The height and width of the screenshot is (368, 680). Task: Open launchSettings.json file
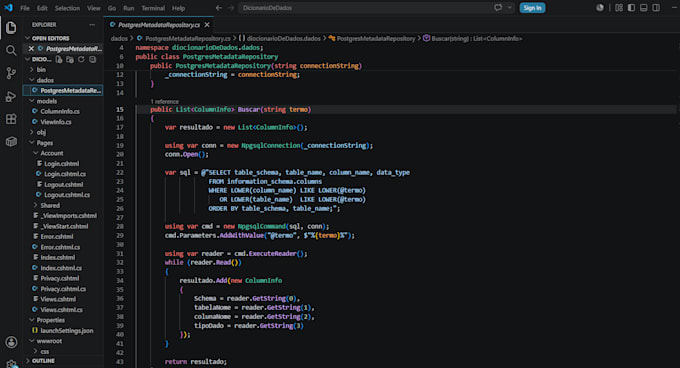[x=67, y=330]
